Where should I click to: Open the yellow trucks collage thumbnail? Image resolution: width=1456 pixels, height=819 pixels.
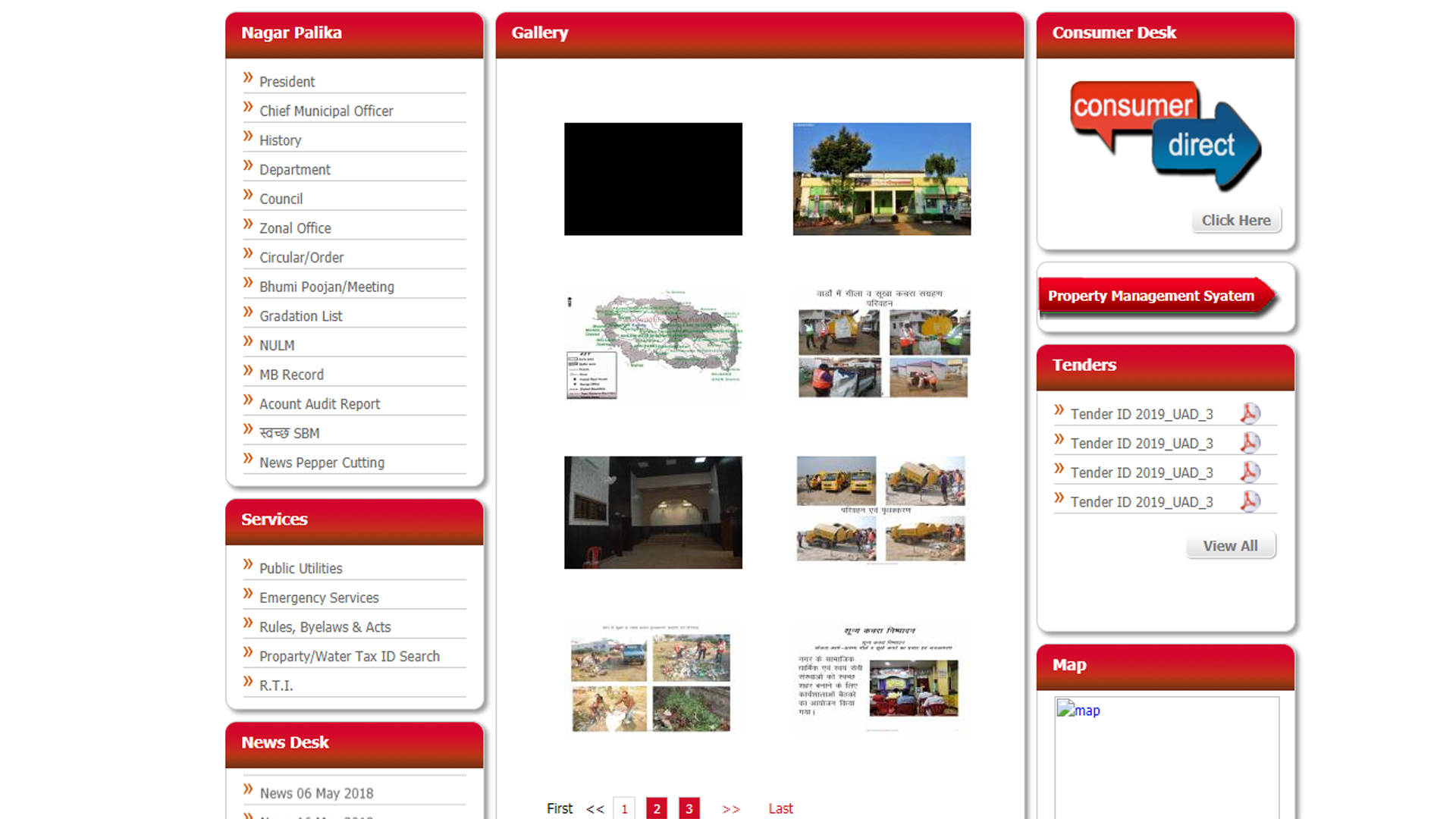click(882, 513)
